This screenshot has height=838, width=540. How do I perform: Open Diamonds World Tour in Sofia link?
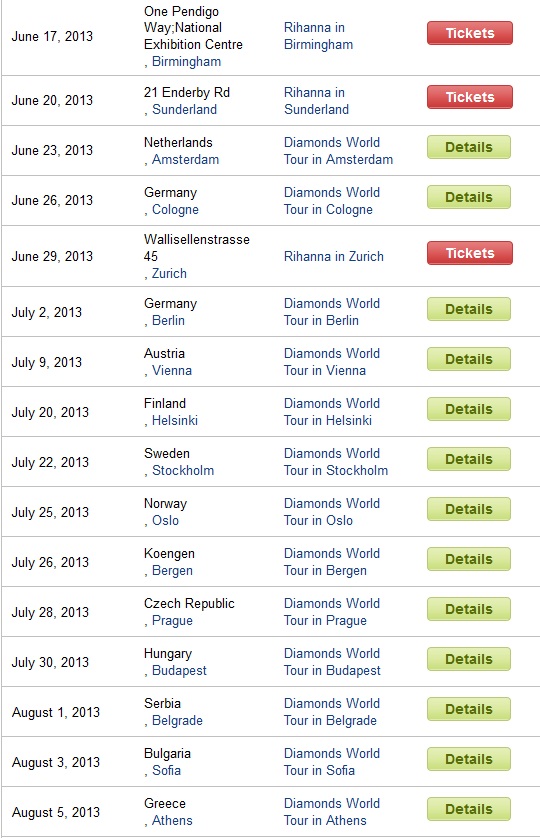pyautogui.click(x=332, y=762)
